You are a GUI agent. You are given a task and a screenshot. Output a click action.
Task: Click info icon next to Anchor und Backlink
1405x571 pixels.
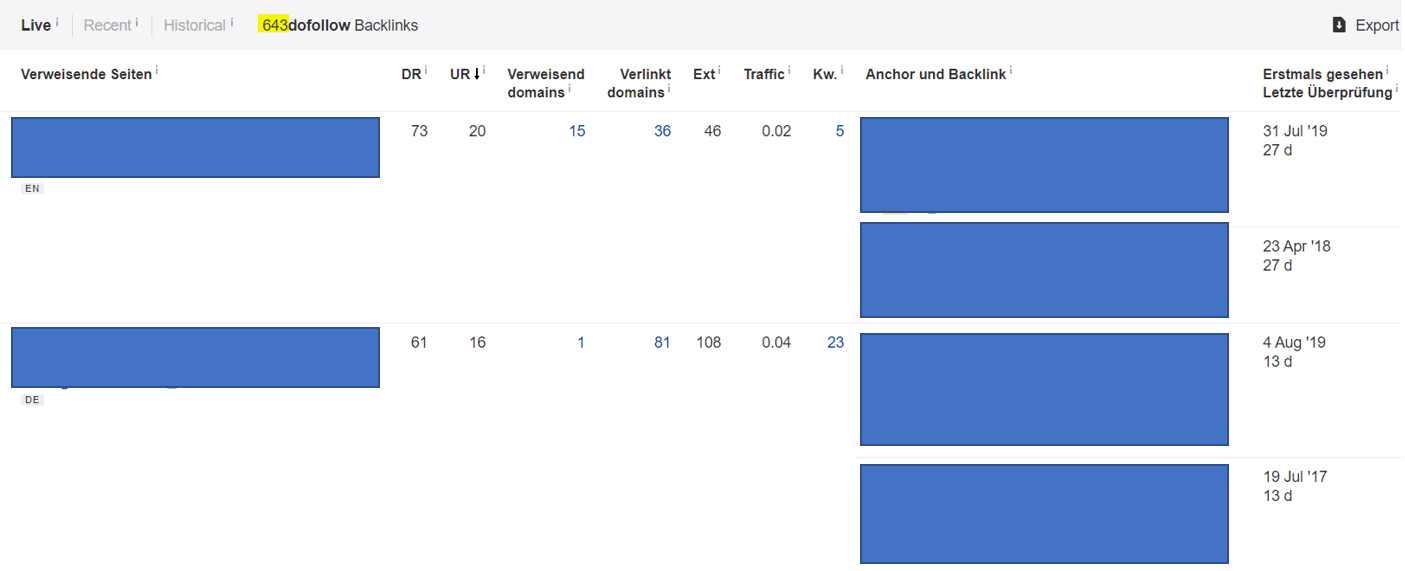point(1012,71)
